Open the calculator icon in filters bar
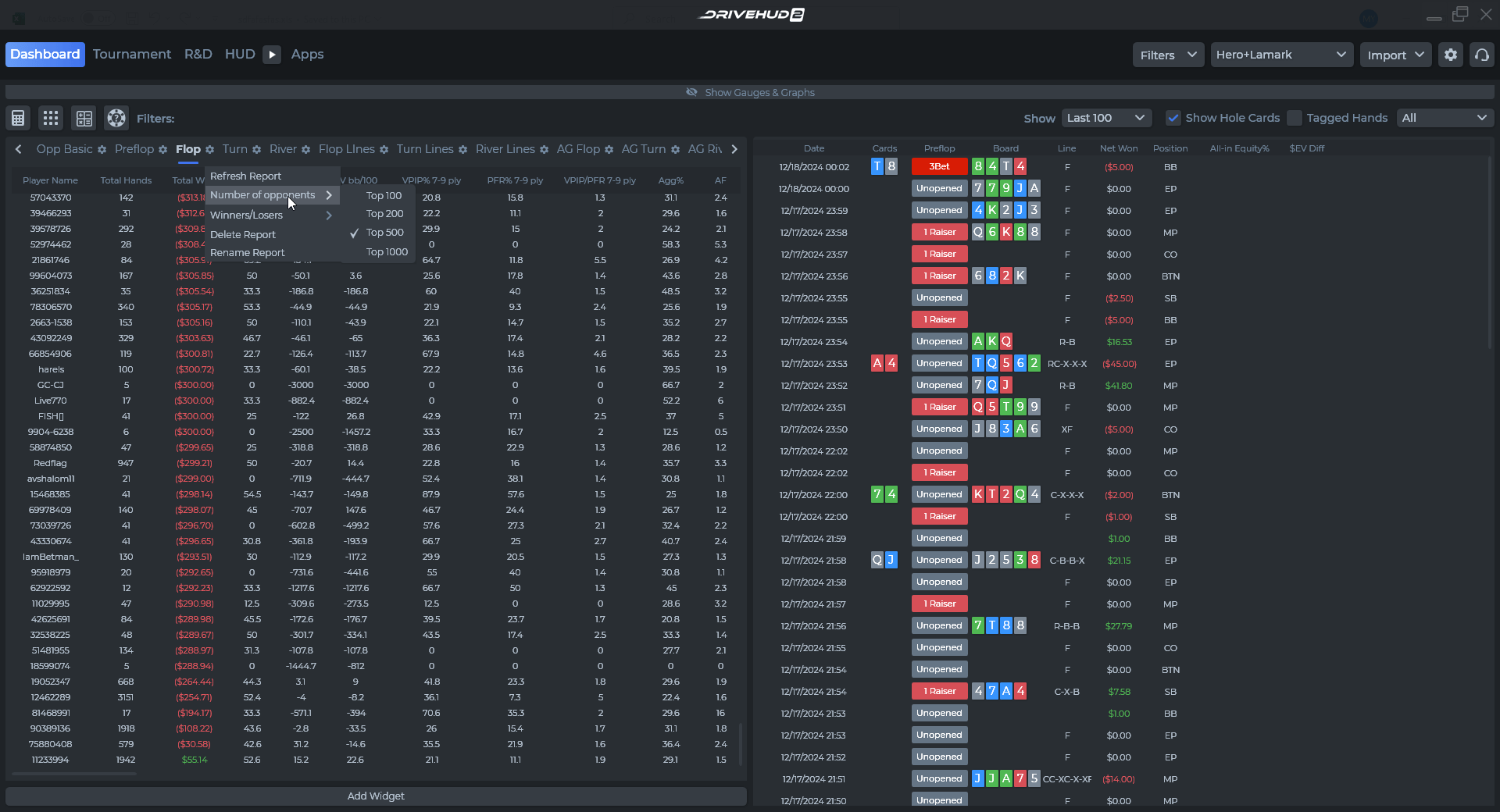 coord(18,118)
